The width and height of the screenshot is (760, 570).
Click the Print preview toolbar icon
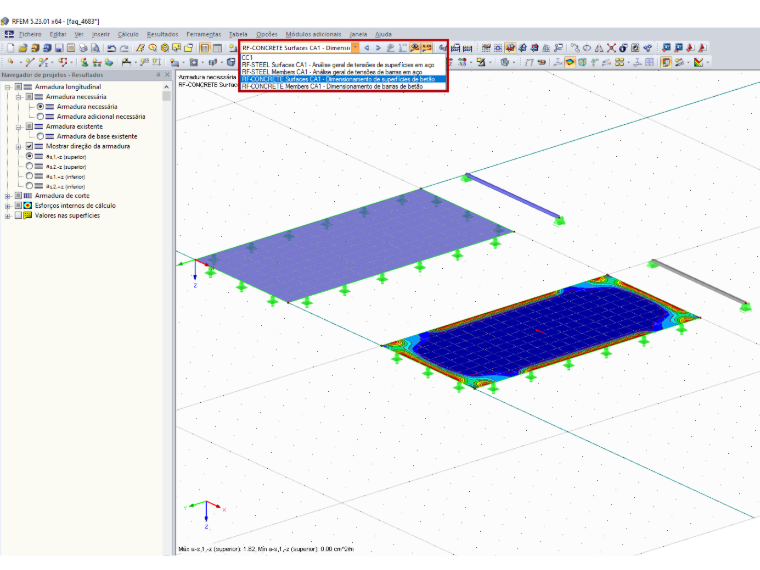(95, 48)
